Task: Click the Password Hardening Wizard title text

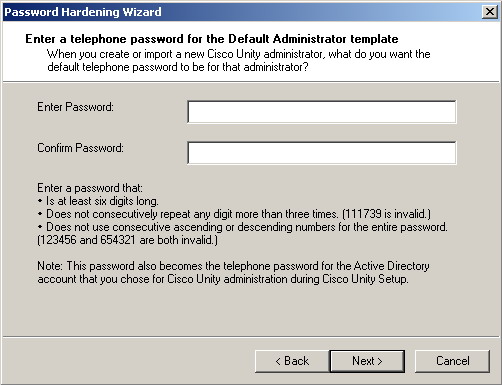Action: 83,12
